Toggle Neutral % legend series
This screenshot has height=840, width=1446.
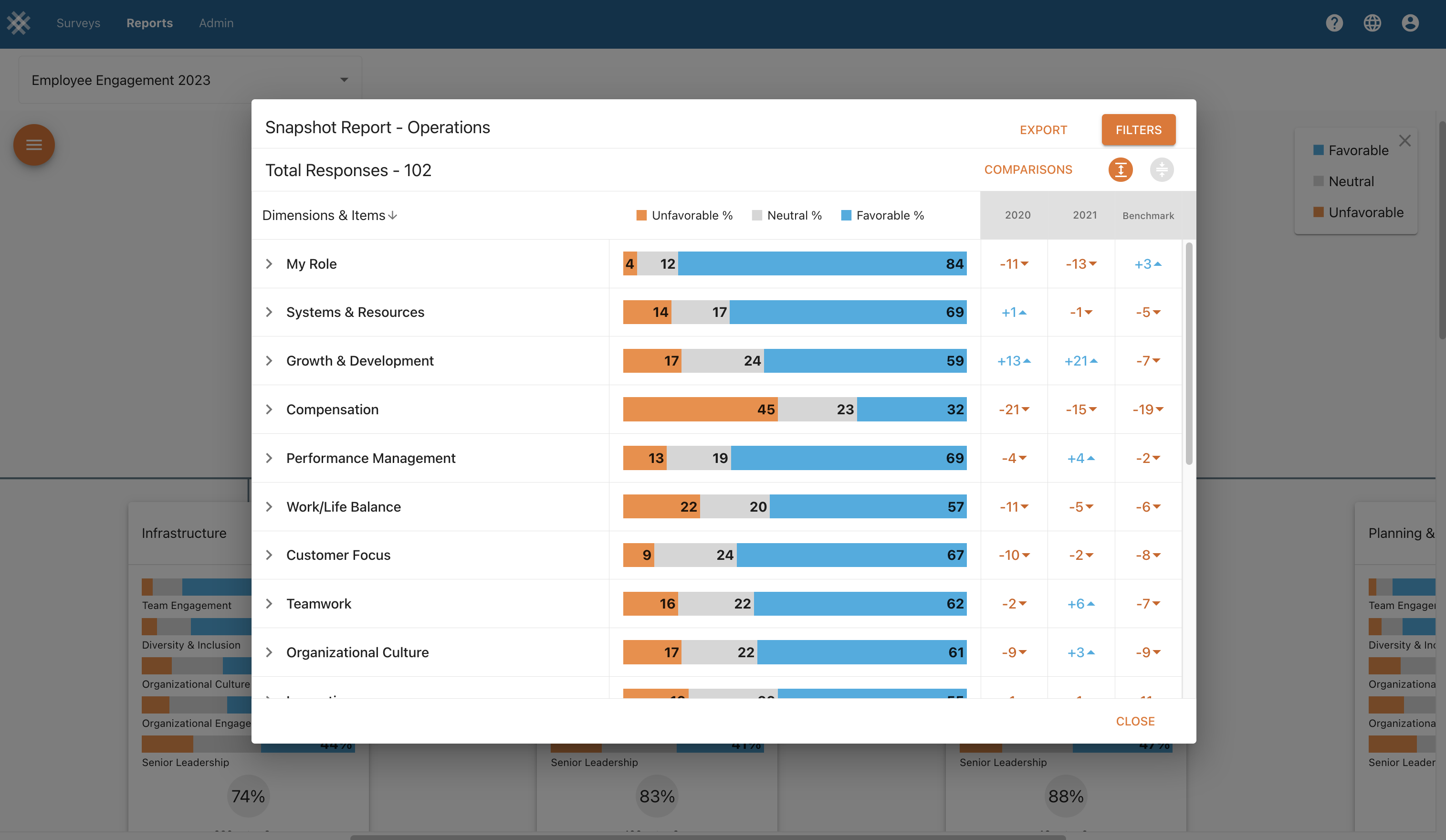786,216
